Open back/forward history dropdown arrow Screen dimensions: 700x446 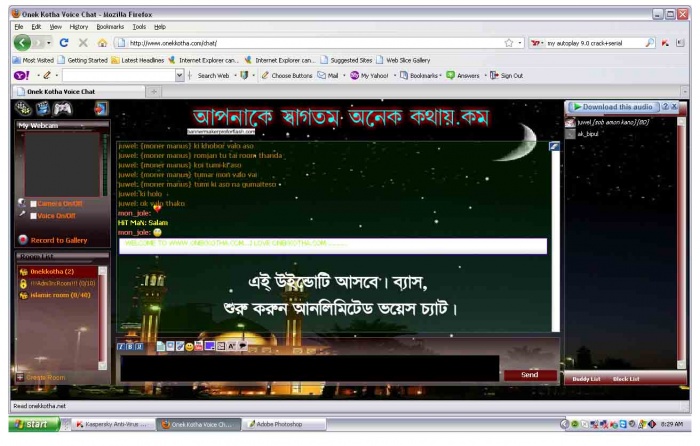(x=48, y=43)
